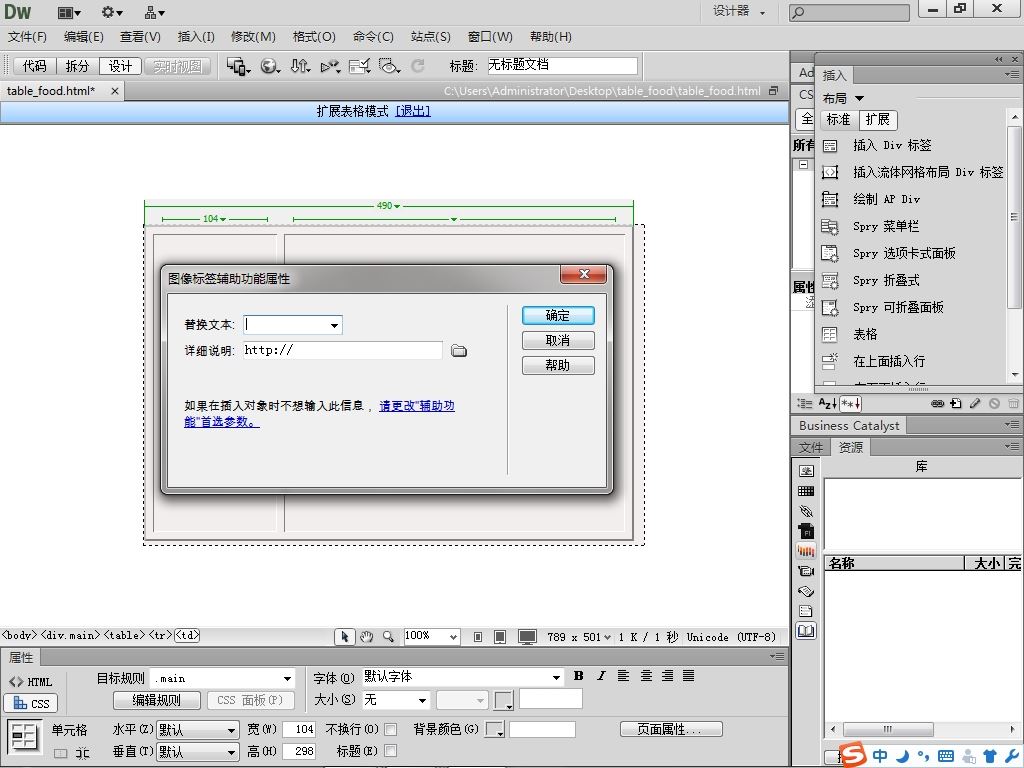Click the 帮助 button in dialog
This screenshot has height=768, width=1024.
tap(558, 365)
